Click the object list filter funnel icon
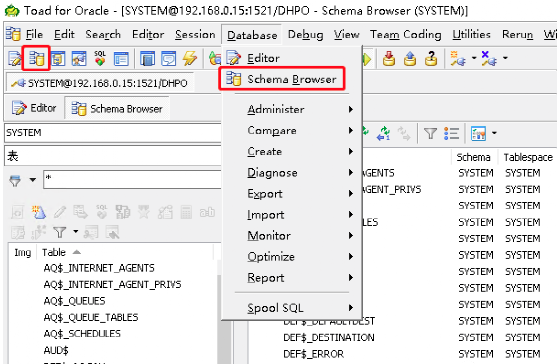This screenshot has width=557, height=364. [x=60, y=233]
